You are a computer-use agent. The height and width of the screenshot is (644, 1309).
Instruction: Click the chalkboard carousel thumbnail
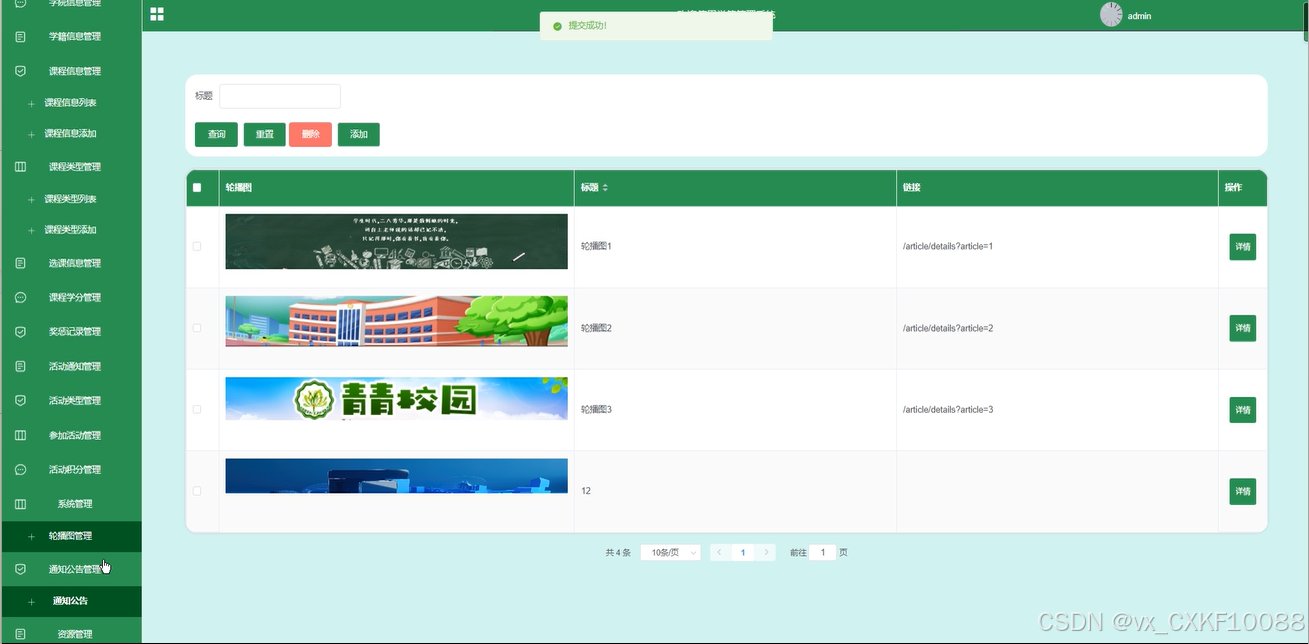397,242
